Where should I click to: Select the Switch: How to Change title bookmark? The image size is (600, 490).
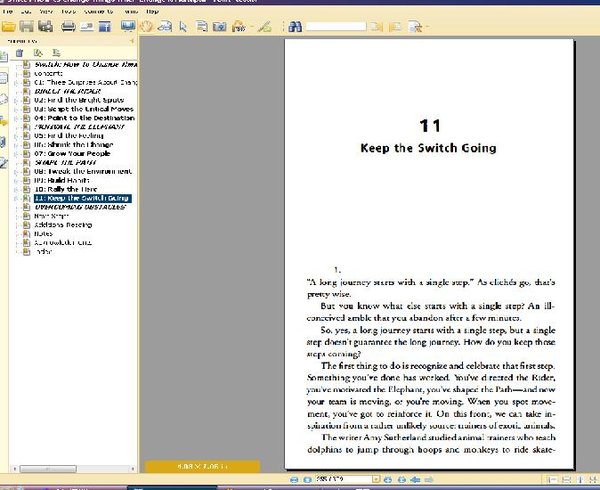(85, 64)
